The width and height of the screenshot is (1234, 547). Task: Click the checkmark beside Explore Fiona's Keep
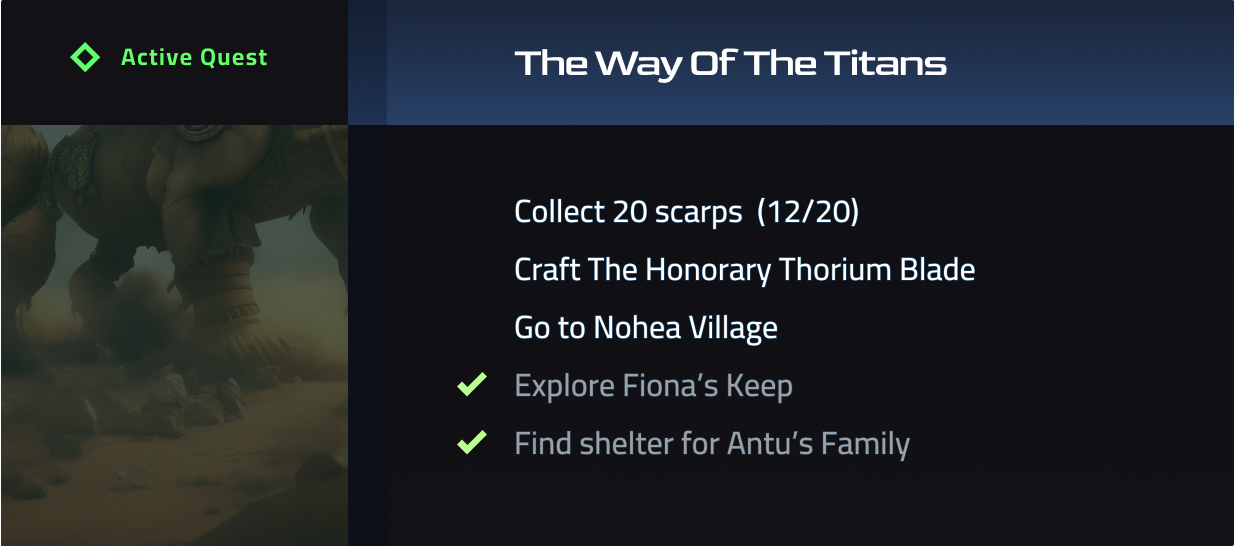471,385
